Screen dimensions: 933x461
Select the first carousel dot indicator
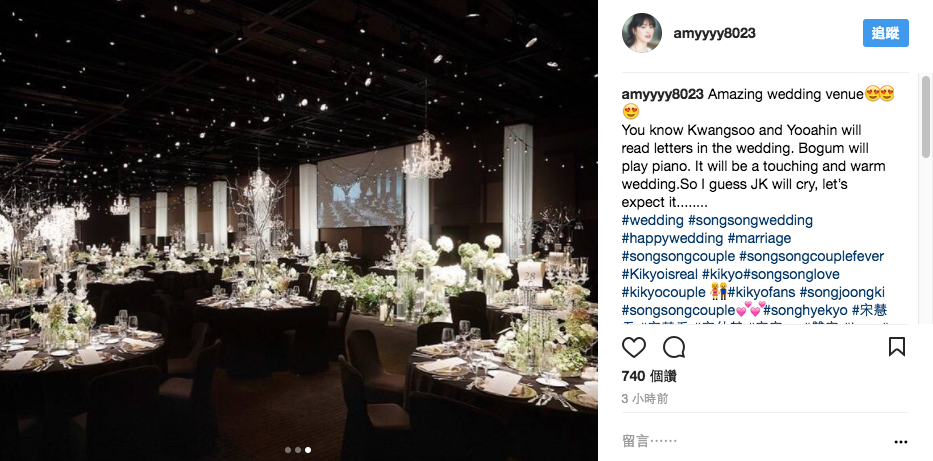click(287, 450)
